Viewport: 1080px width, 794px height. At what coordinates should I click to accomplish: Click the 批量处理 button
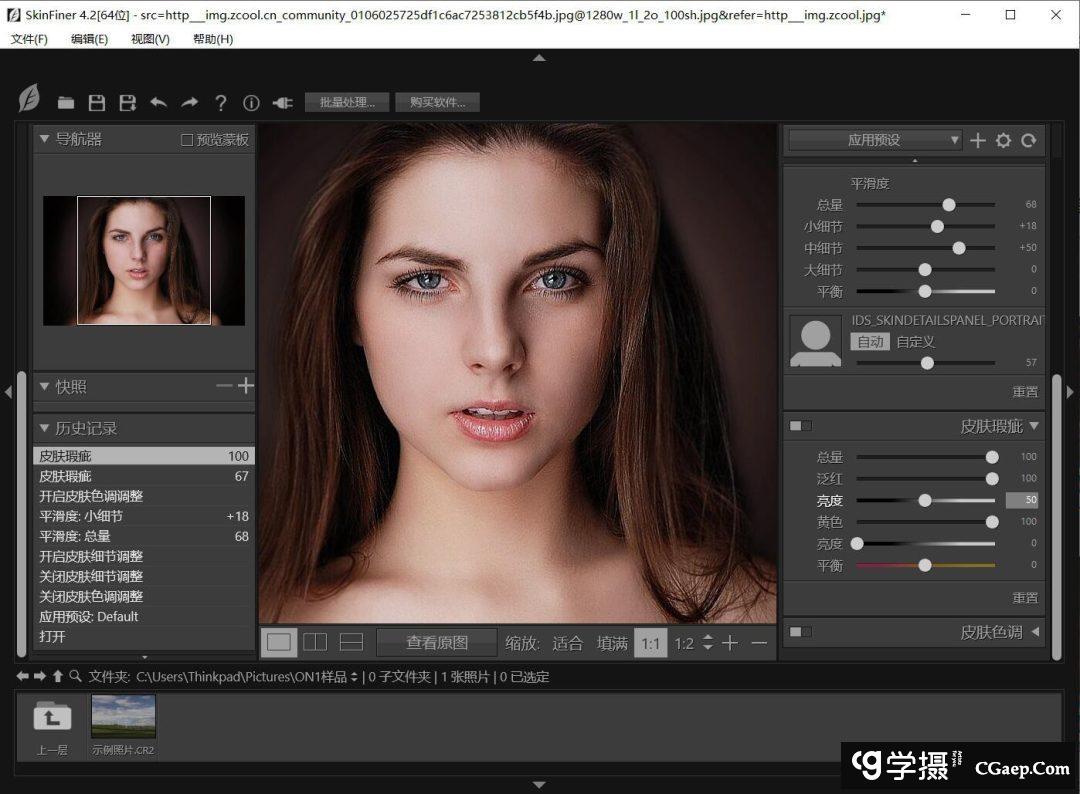pyautogui.click(x=346, y=102)
